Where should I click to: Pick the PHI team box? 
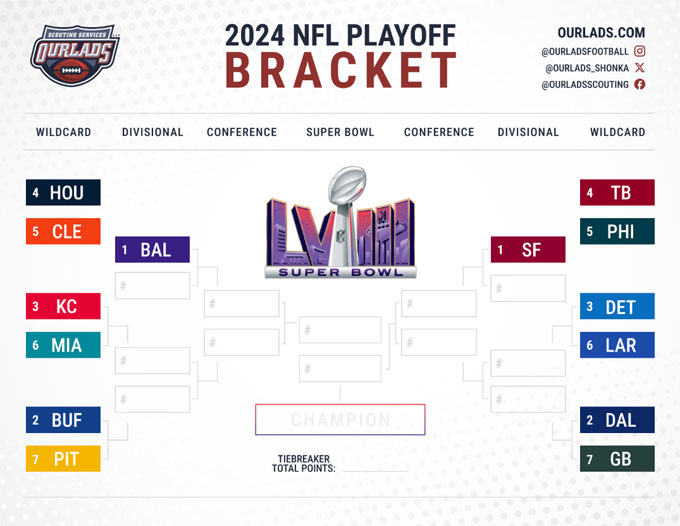pos(617,231)
